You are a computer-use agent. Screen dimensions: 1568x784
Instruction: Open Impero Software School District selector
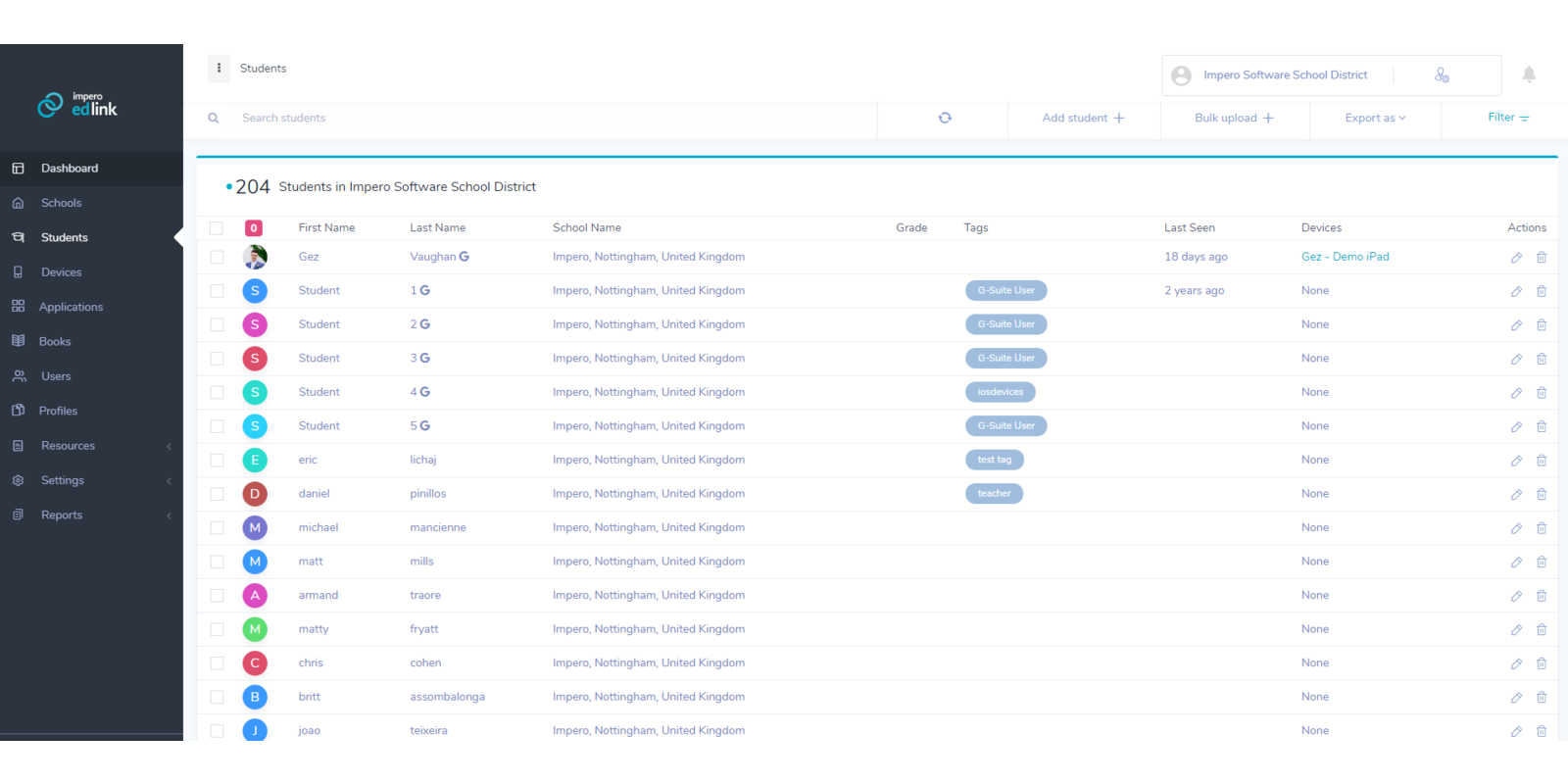1285,75
